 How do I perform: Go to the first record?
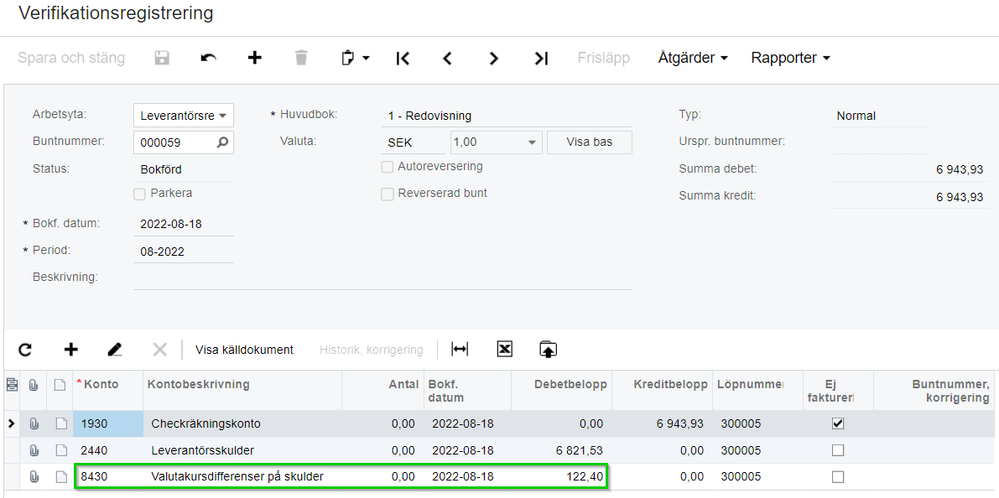[402, 58]
